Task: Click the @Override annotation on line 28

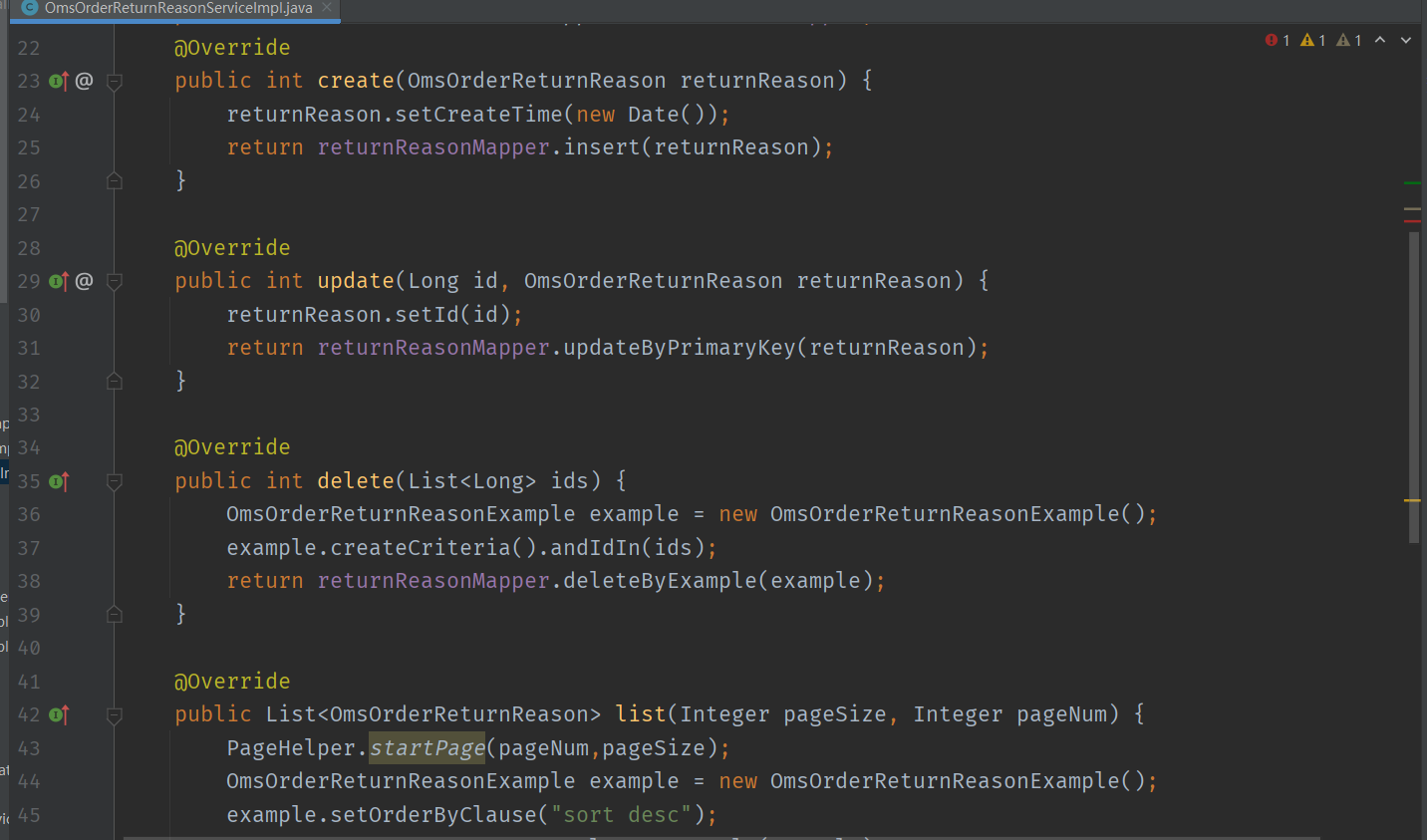Action: click(232, 248)
